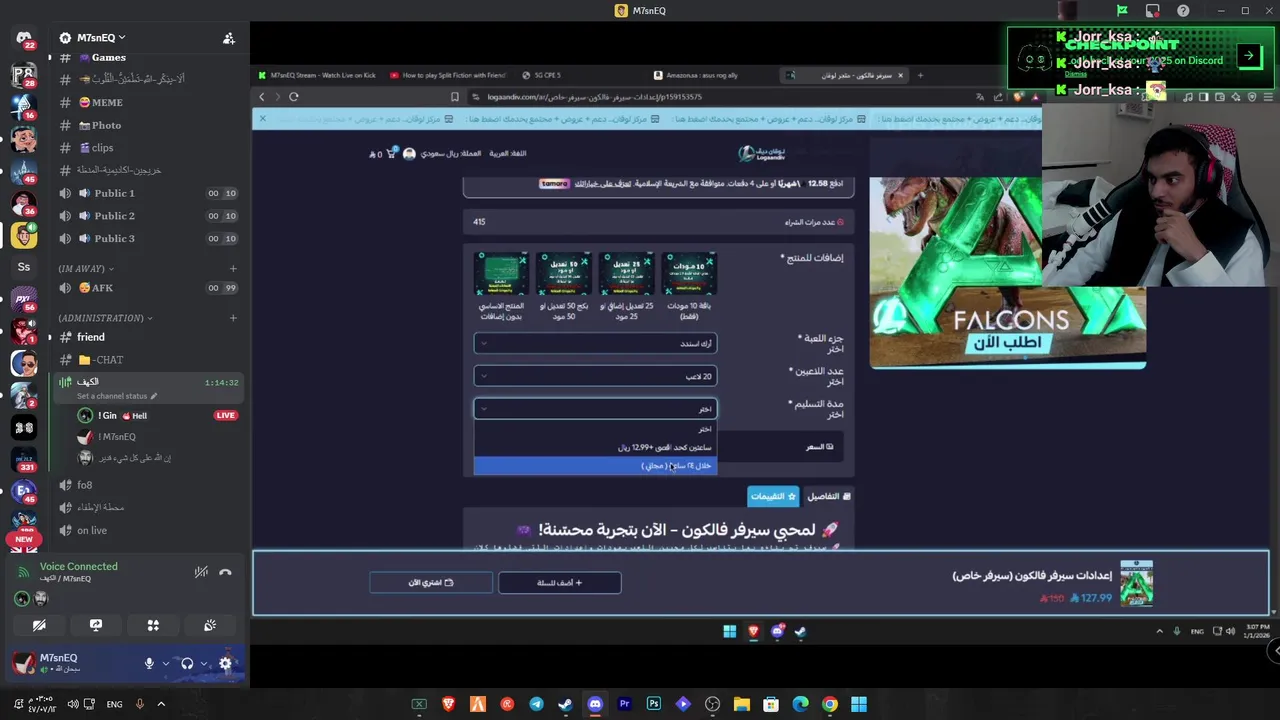Join the Public 3 voice channel
1280x720 pixels.
(x=146, y=238)
